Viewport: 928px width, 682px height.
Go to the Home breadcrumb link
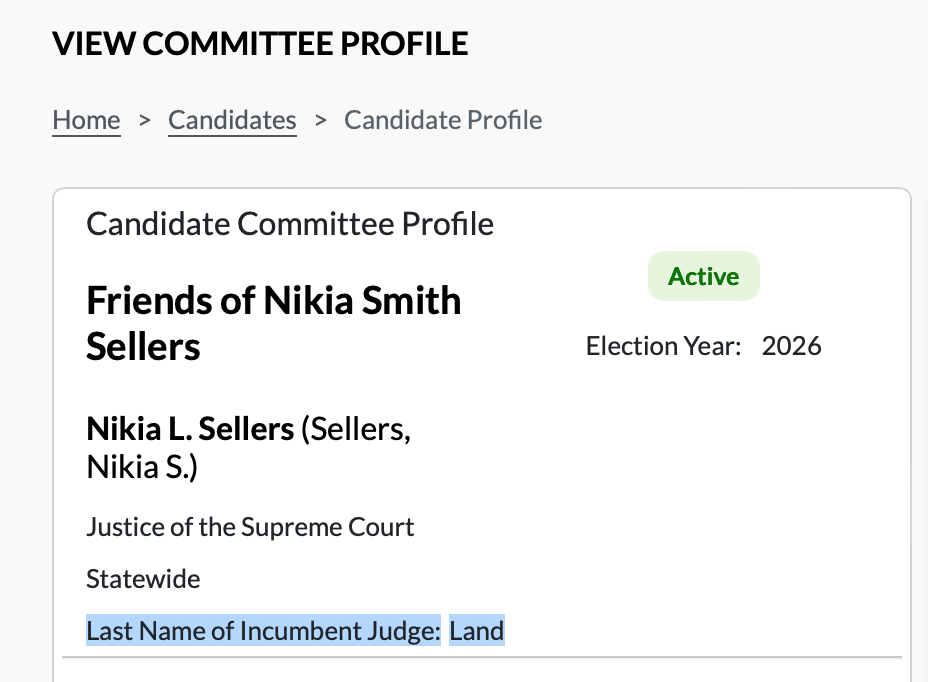coord(86,121)
